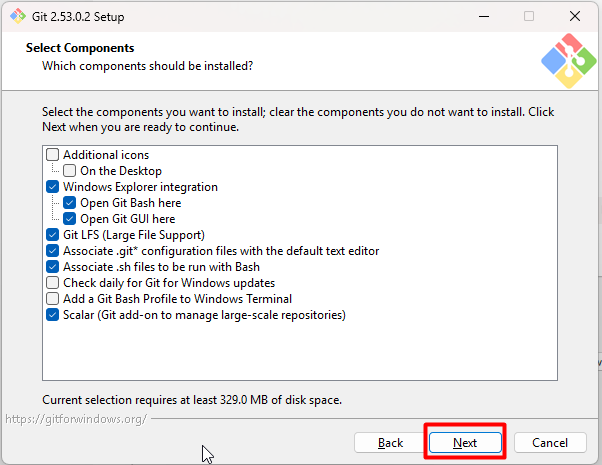Click the '329.0 MB of disk space' text
This screenshot has width=602, height=465.
pos(281,400)
